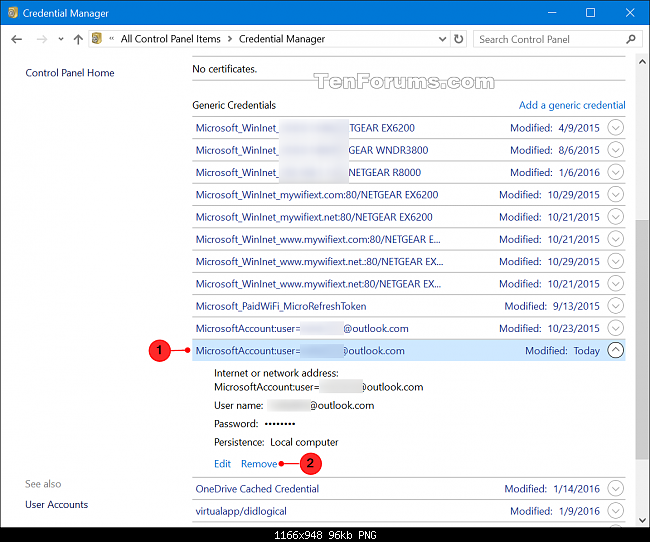Click the Control Panel icon in the address bar
Screen dimensions: 650x542
point(97,39)
